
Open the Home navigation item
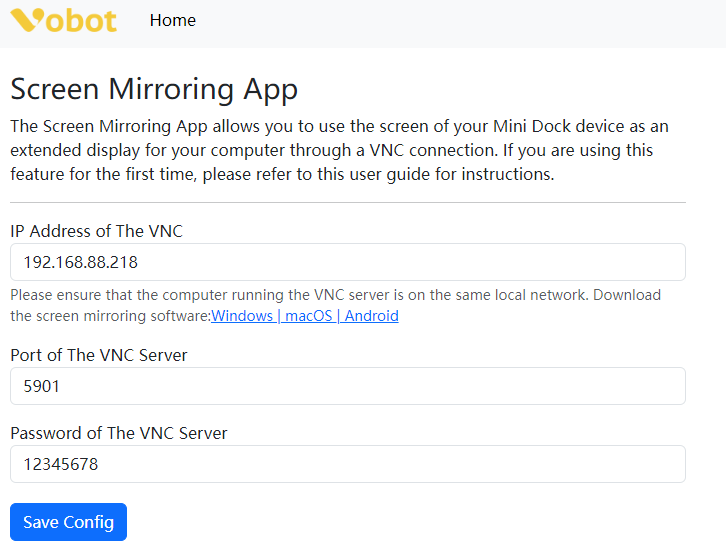[x=173, y=20]
